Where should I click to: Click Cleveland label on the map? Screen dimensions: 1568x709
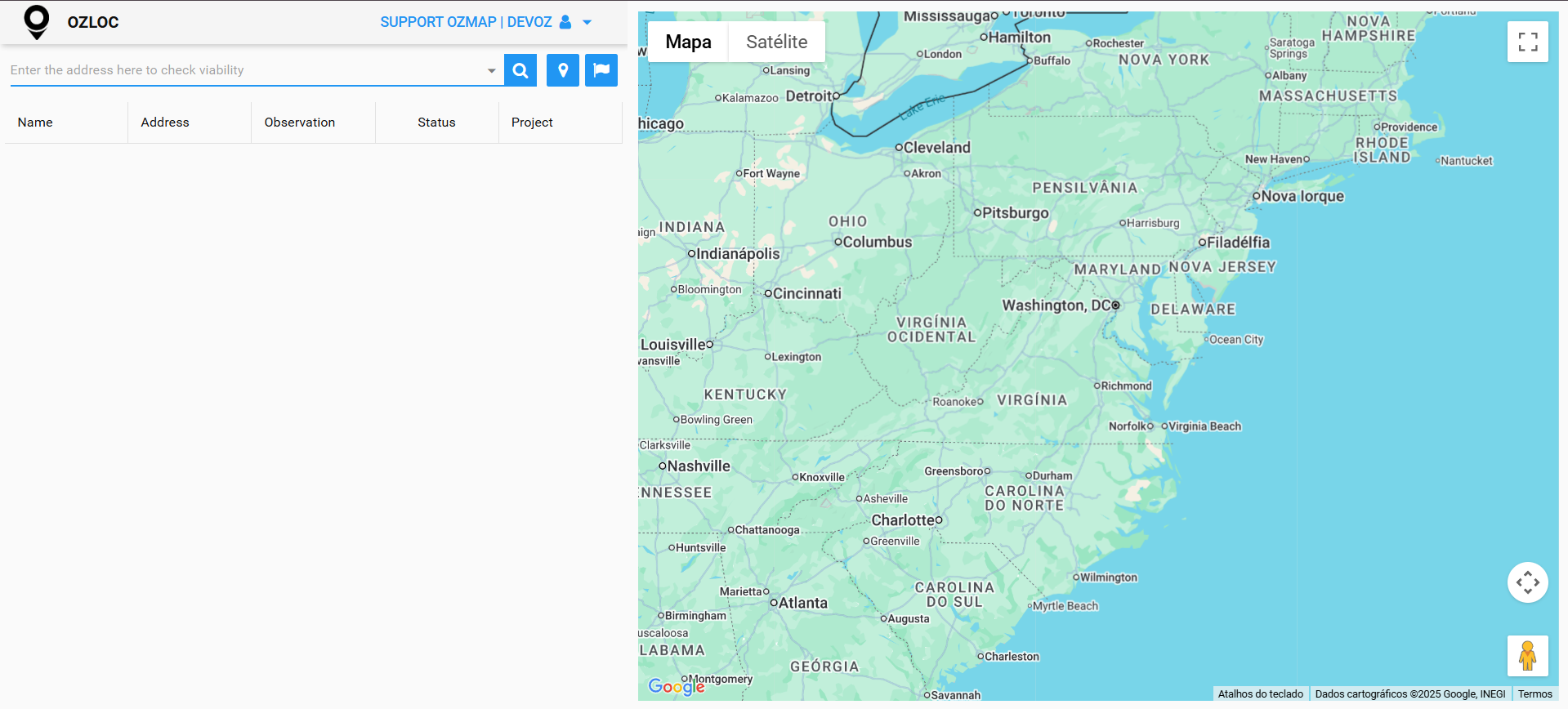coord(936,148)
